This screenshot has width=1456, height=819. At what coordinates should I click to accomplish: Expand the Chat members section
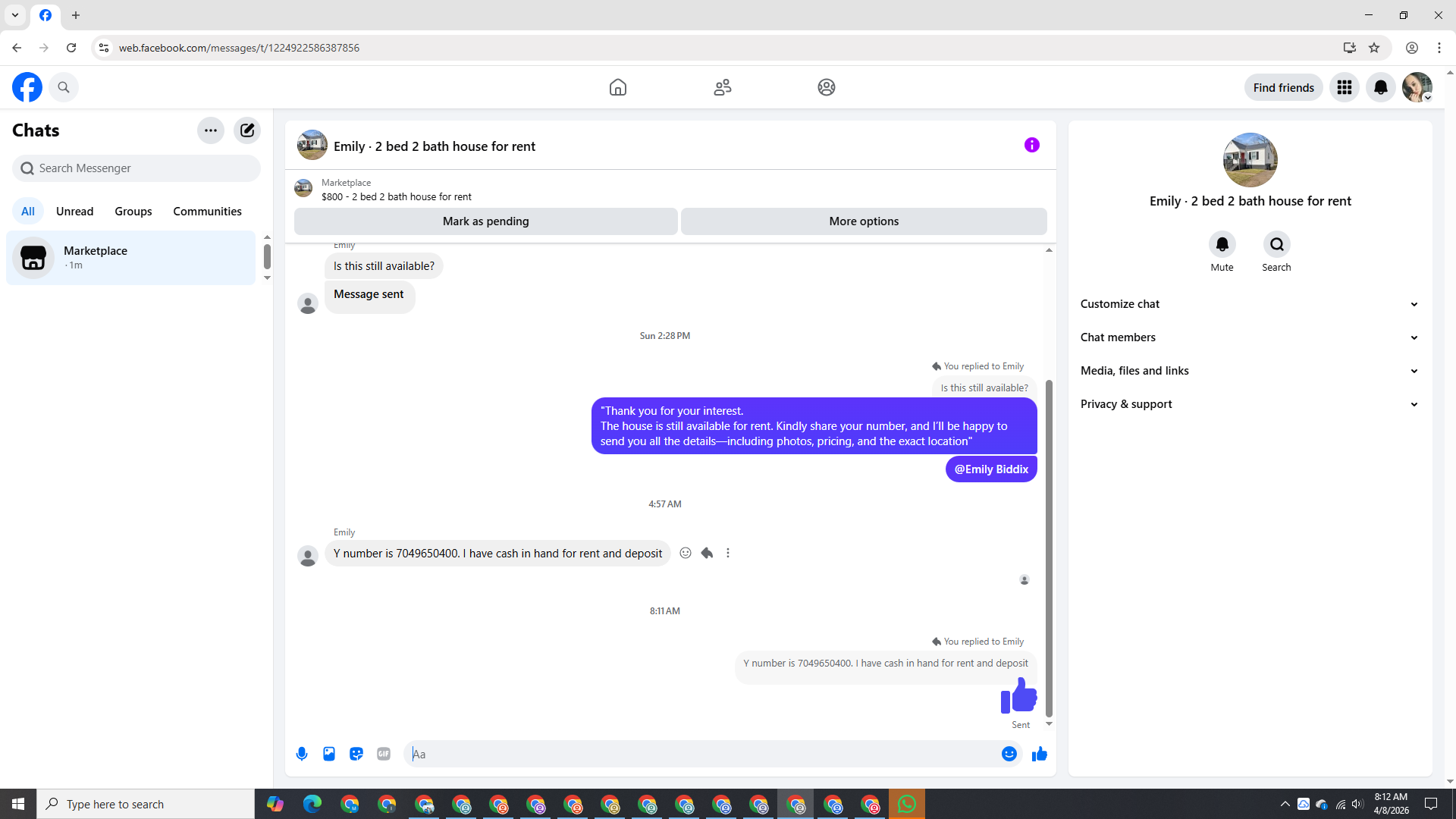(x=1249, y=337)
